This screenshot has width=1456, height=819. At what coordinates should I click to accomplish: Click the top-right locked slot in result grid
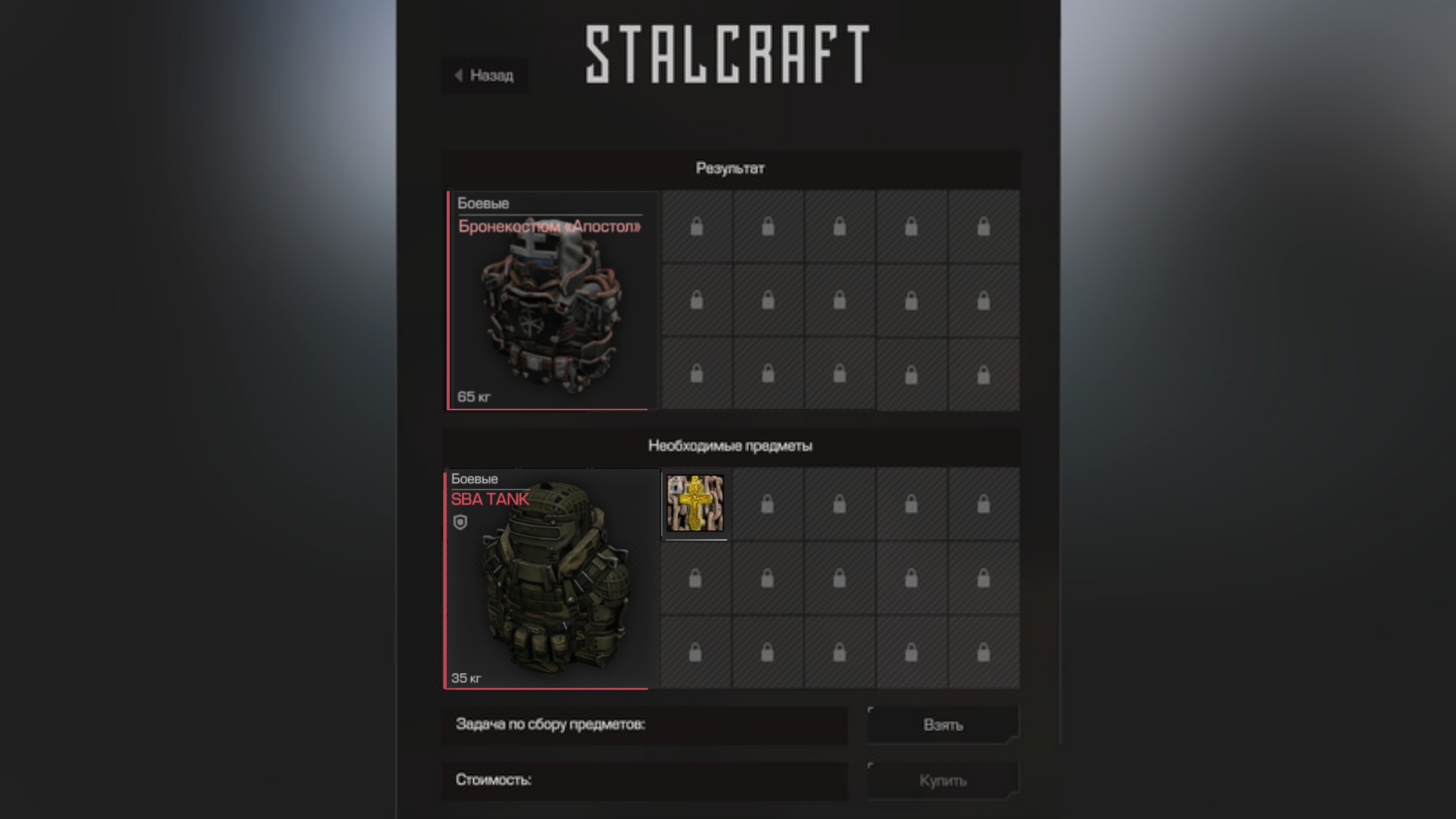pos(983,226)
